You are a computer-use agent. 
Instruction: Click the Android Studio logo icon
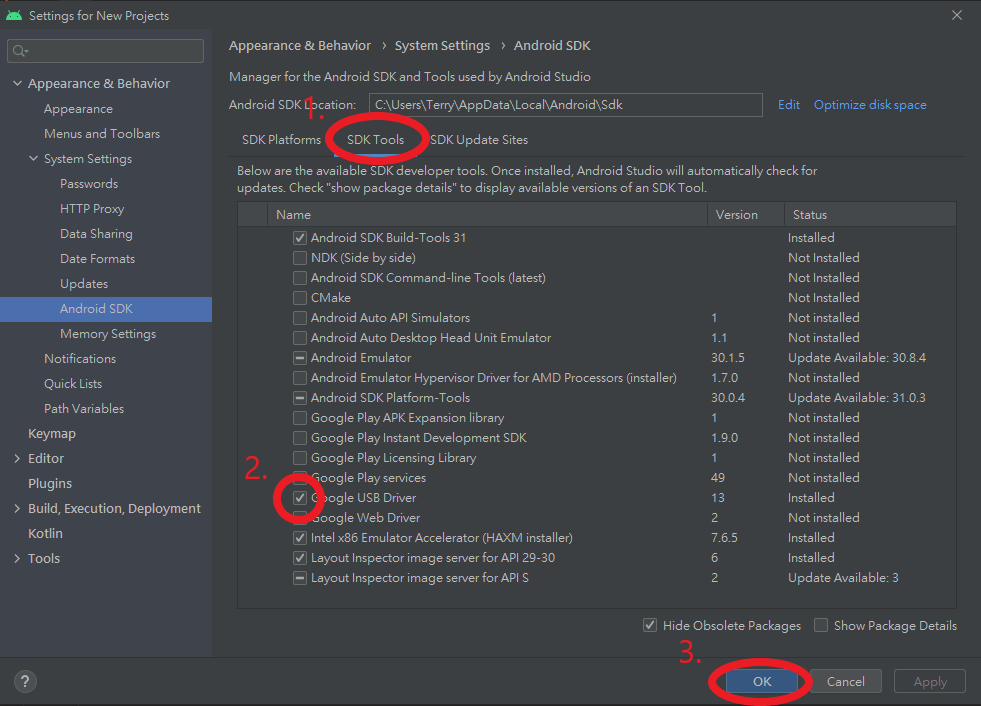pos(14,15)
